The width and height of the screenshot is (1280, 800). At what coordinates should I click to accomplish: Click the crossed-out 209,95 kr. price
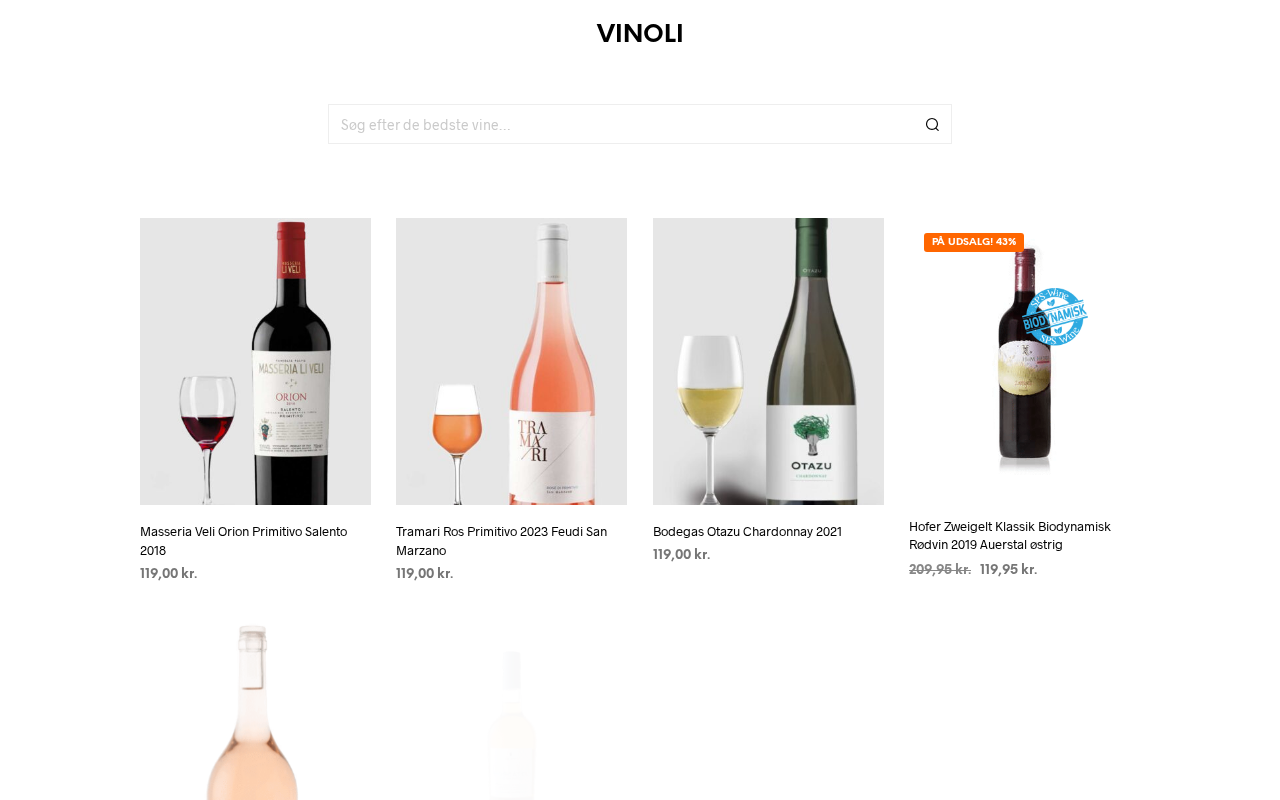click(x=940, y=570)
